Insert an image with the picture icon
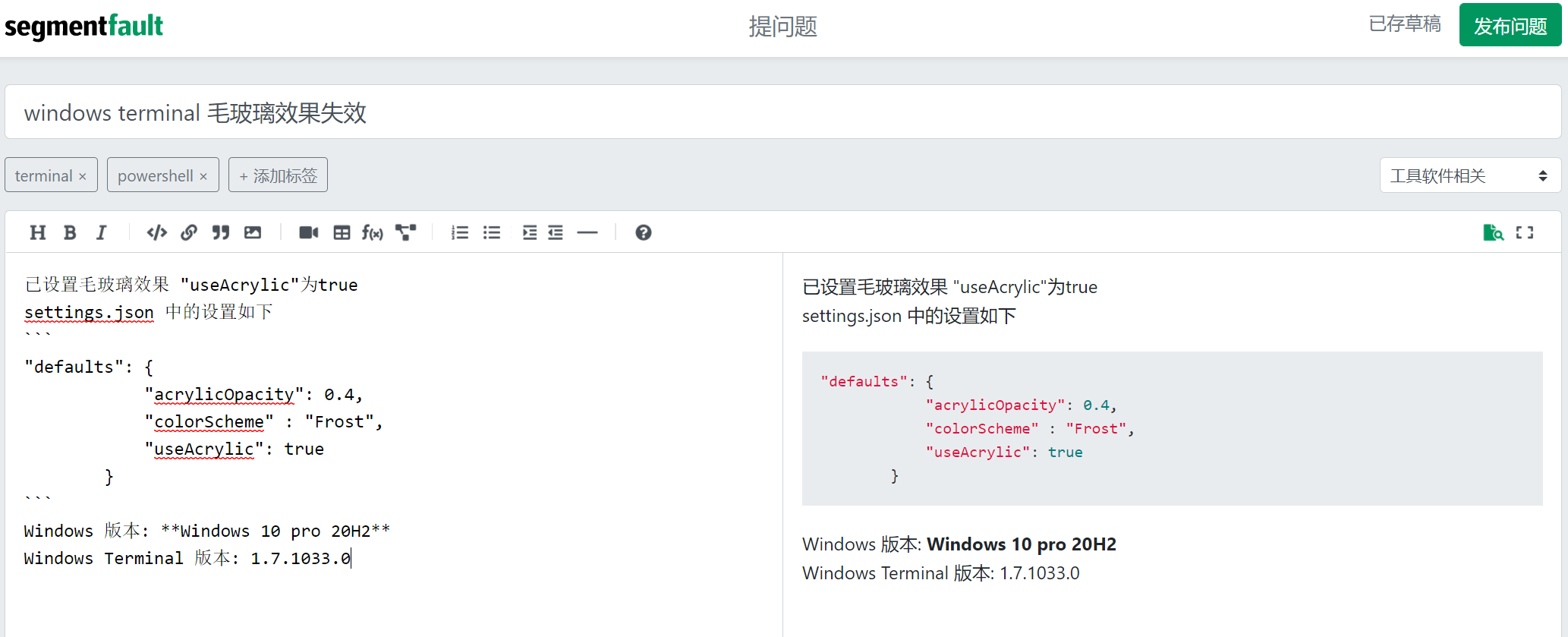1568x637 pixels. pyautogui.click(x=253, y=232)
